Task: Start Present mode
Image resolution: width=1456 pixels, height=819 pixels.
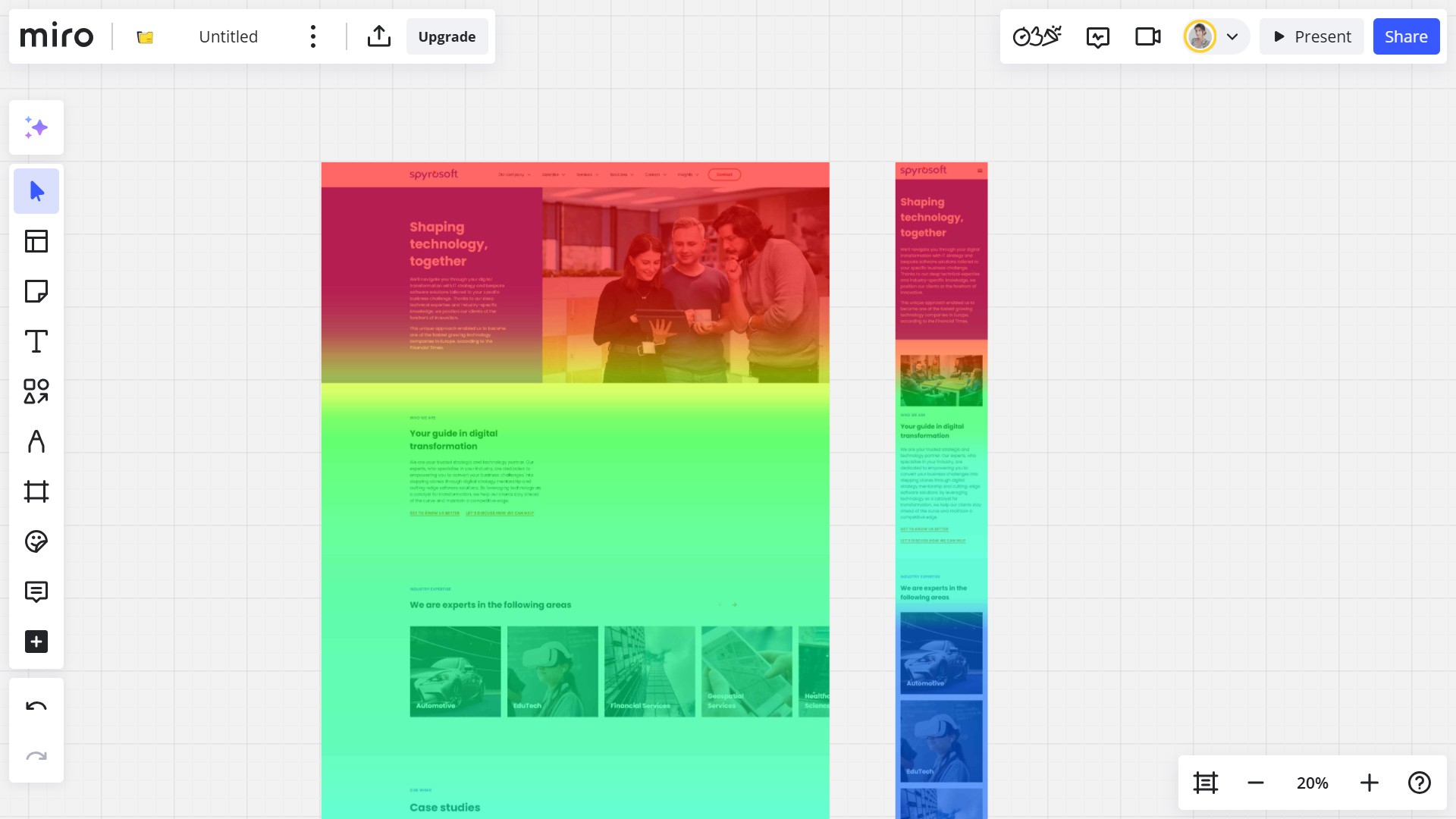Action: pos(1311,36)
